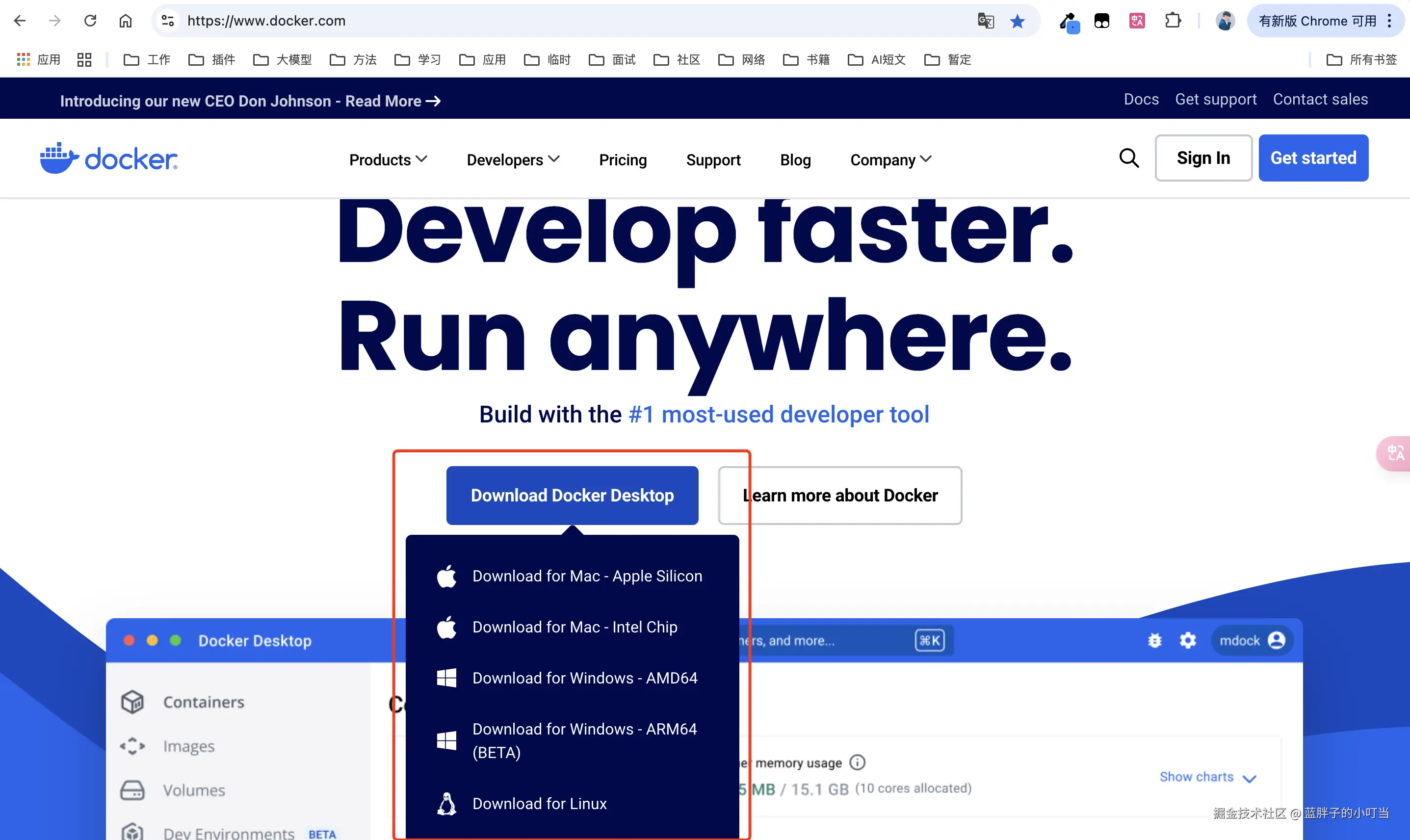Screen dimensions: 1410x840
Task: Select Download for Linux option
Action: [539, 803]
